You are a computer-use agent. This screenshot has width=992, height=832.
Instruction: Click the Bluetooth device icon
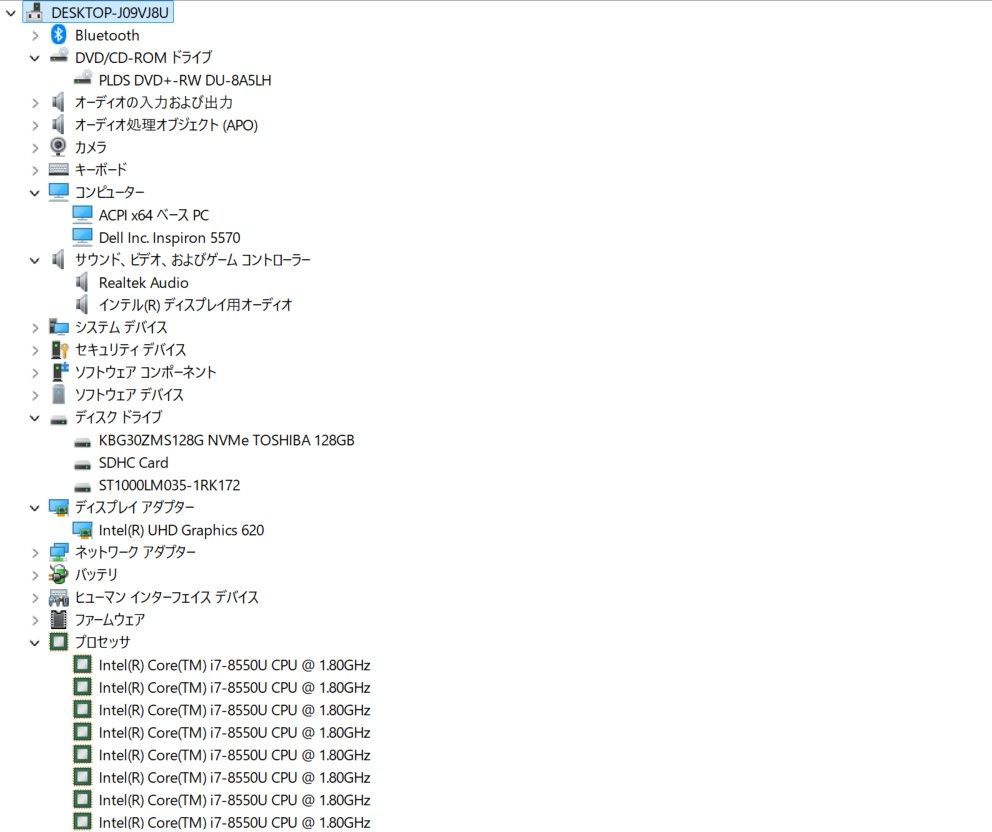pos(59,35)
